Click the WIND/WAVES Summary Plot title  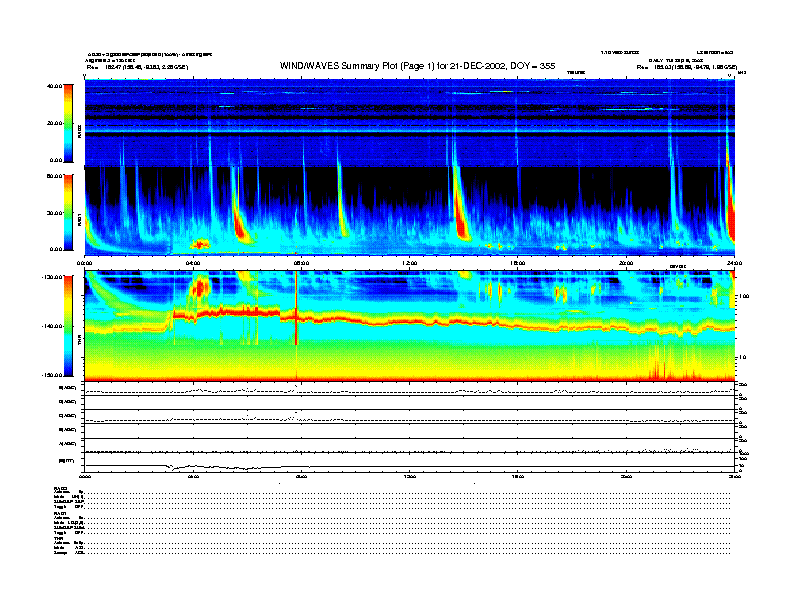[417, 66]
